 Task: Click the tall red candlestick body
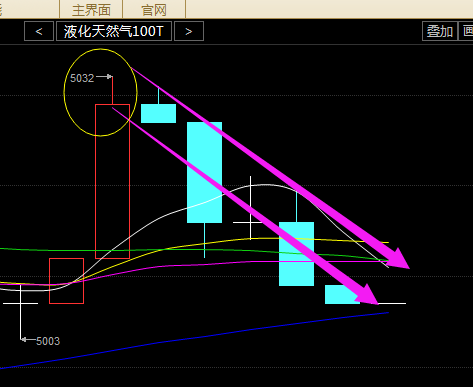point(112,181)
